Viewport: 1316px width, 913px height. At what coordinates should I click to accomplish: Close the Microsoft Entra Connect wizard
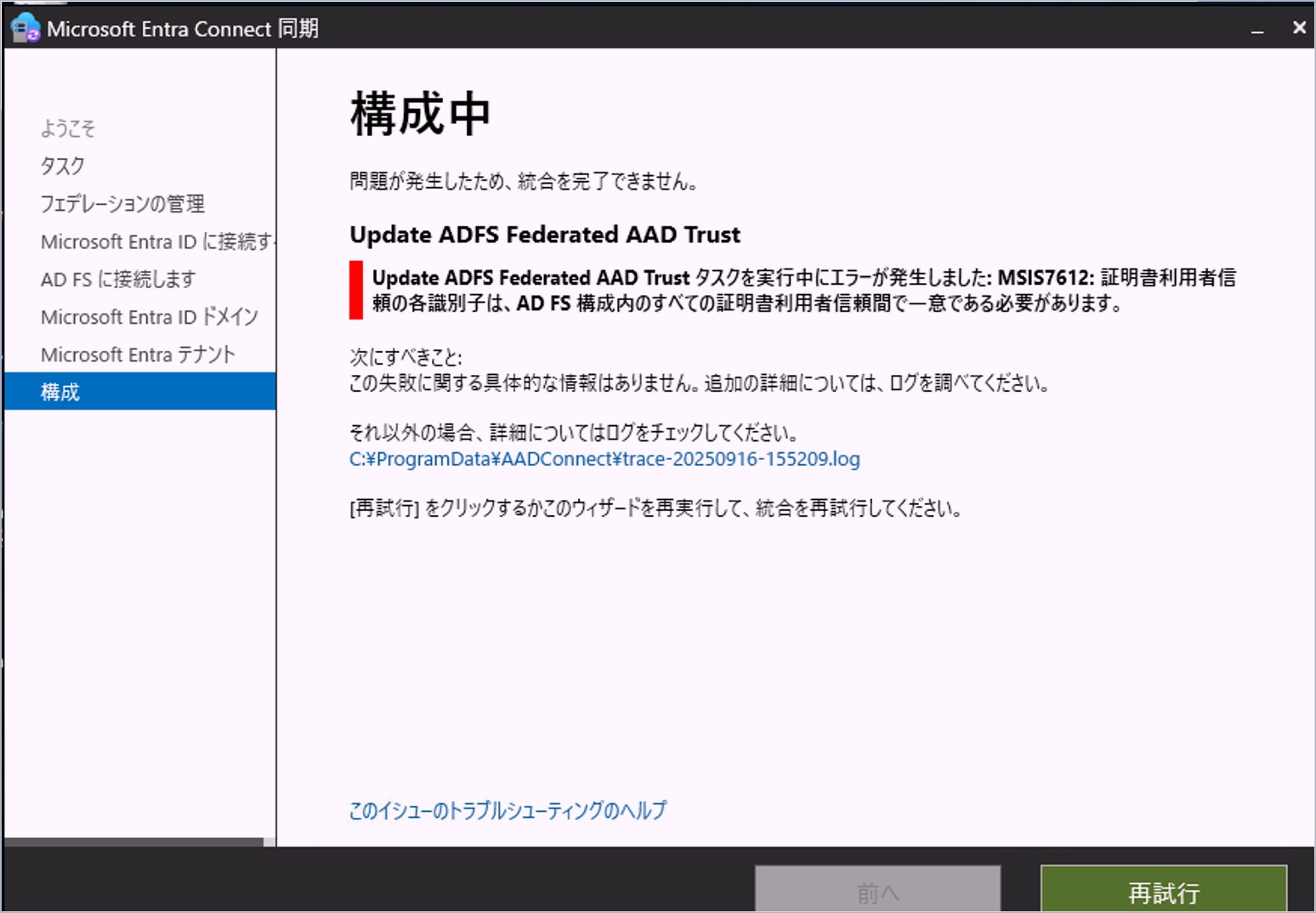pyautogui.click(x=1300, y=27)
